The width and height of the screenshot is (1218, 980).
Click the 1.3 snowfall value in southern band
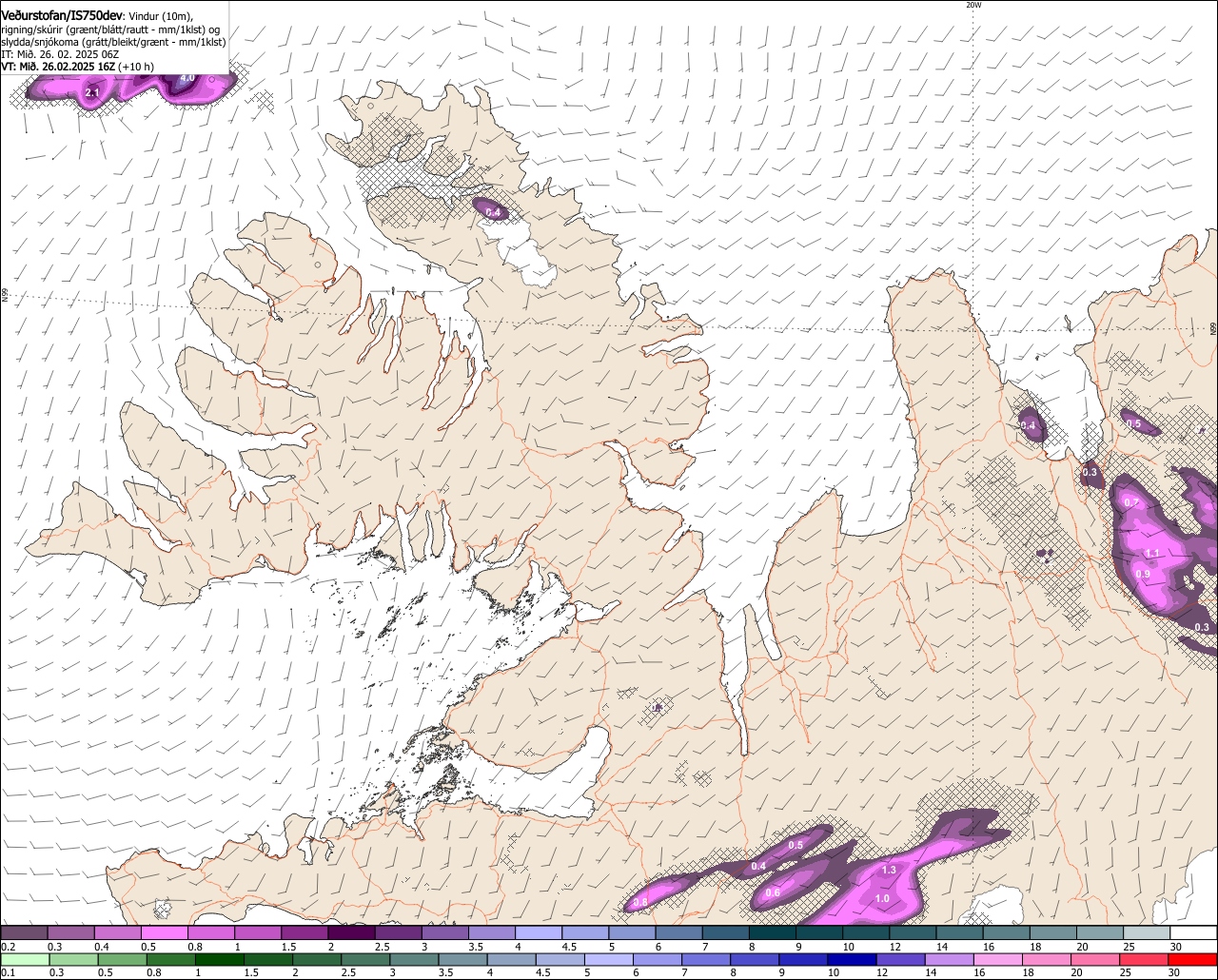[889, 871]
